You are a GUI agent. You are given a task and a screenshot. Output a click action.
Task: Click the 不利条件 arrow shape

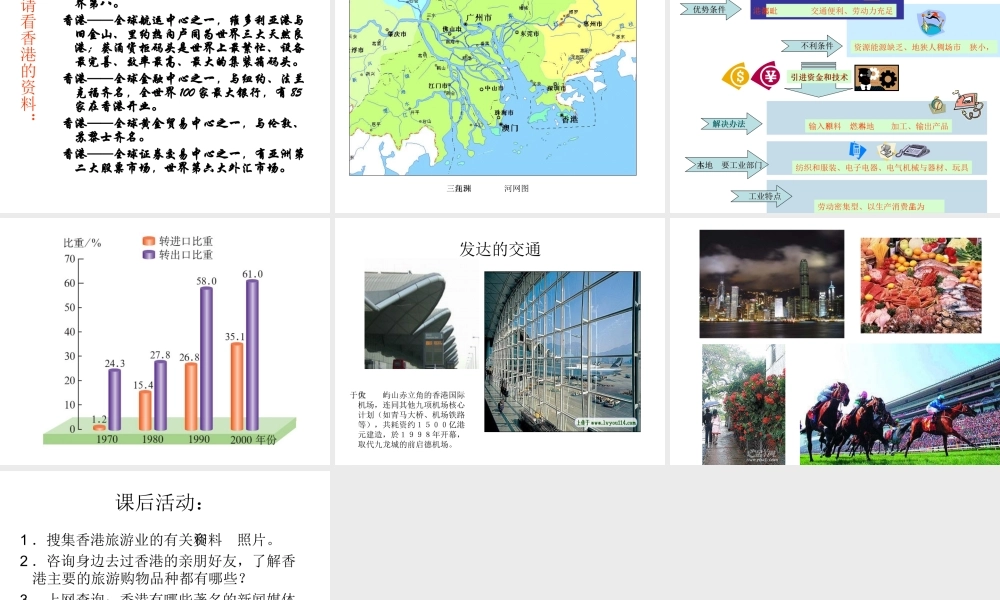tap(812, 46)
